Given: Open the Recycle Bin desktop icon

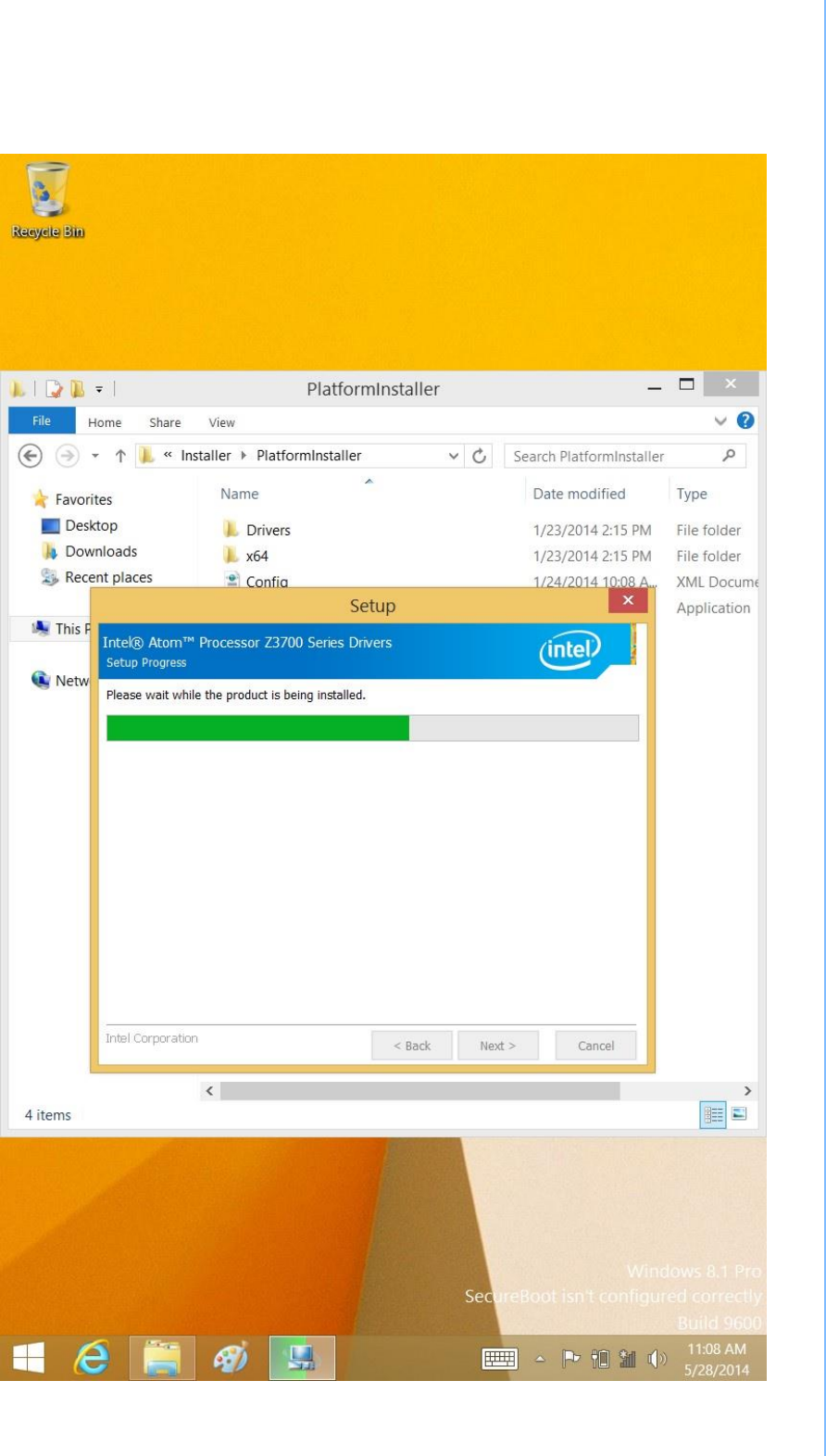Looking at the screenshot, I should (48, 200).
